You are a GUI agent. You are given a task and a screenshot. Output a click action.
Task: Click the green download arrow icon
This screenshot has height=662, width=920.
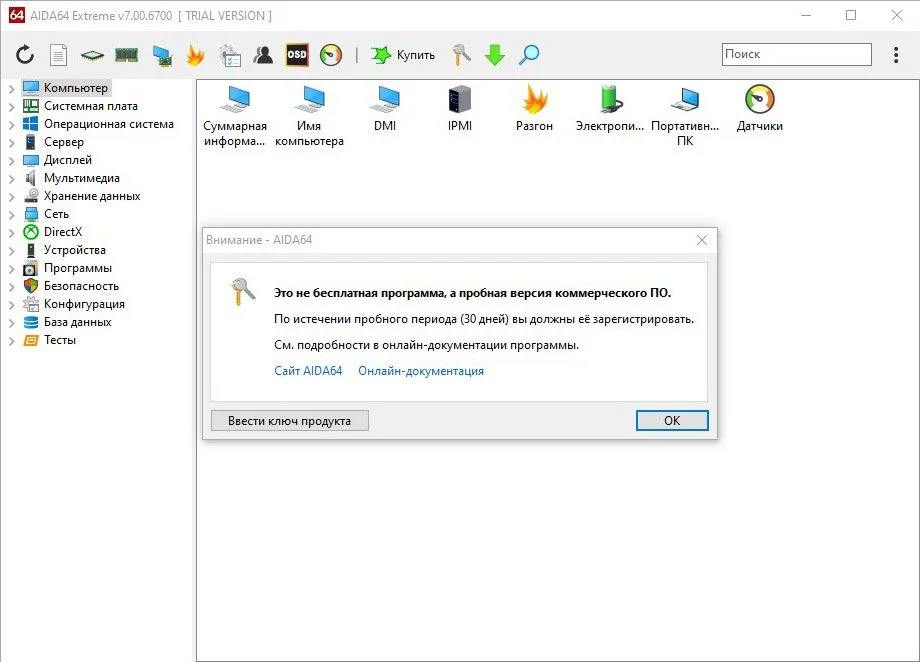pyautogui.click(x=495, y=55)
